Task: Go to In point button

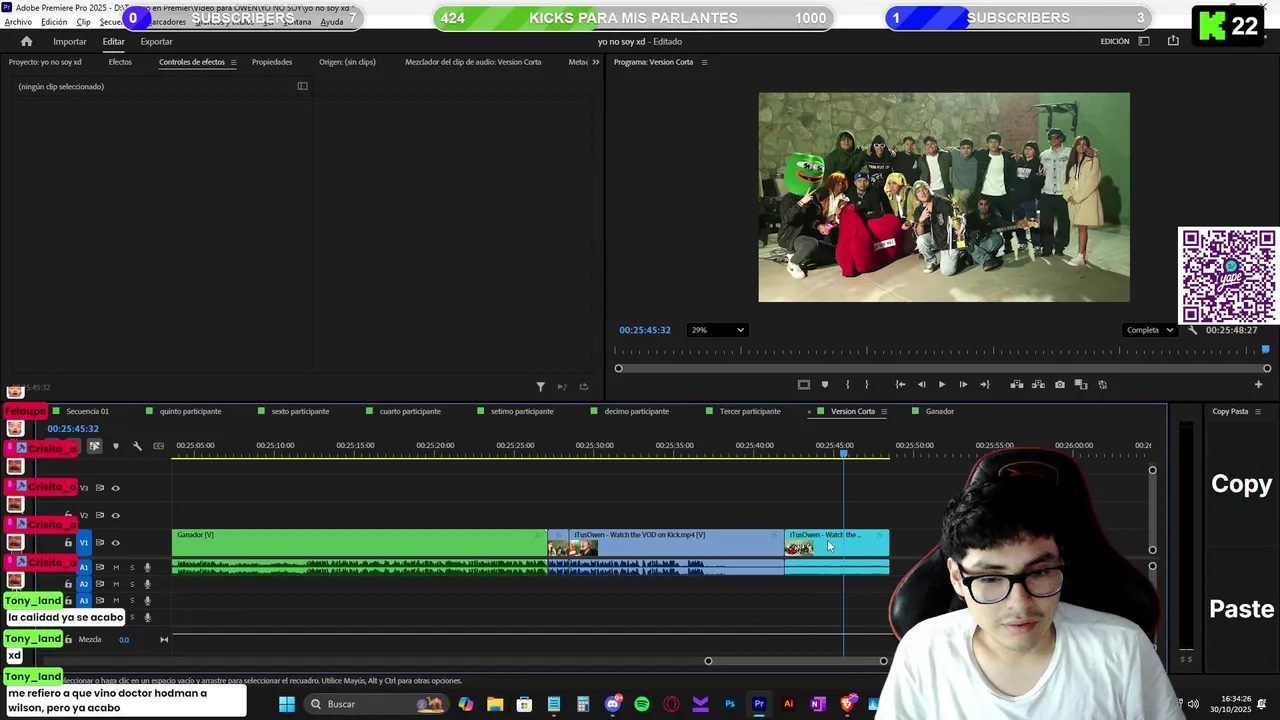Action: pos(900,385)
